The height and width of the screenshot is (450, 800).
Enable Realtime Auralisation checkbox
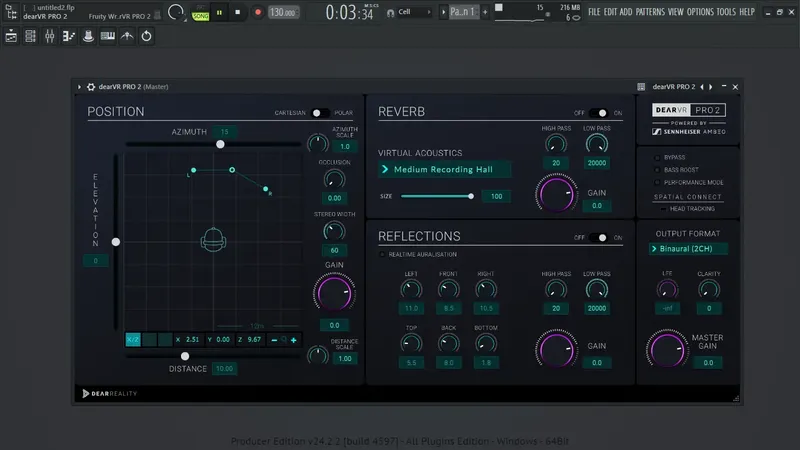[382, 254]
